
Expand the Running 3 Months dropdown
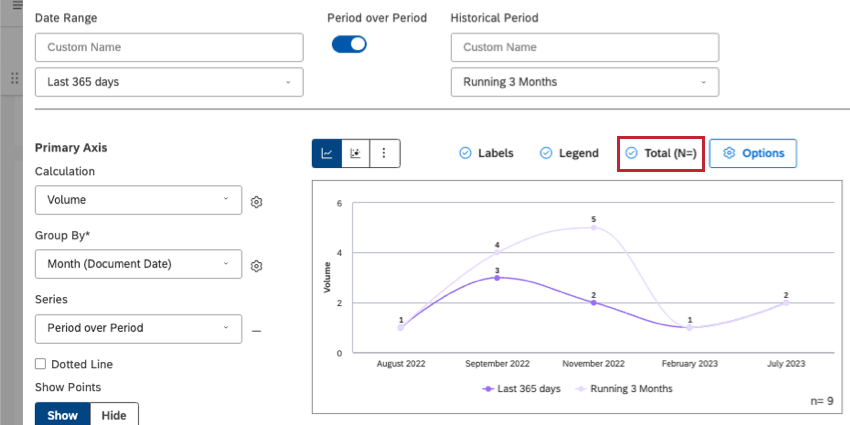(x=584, y=82)
